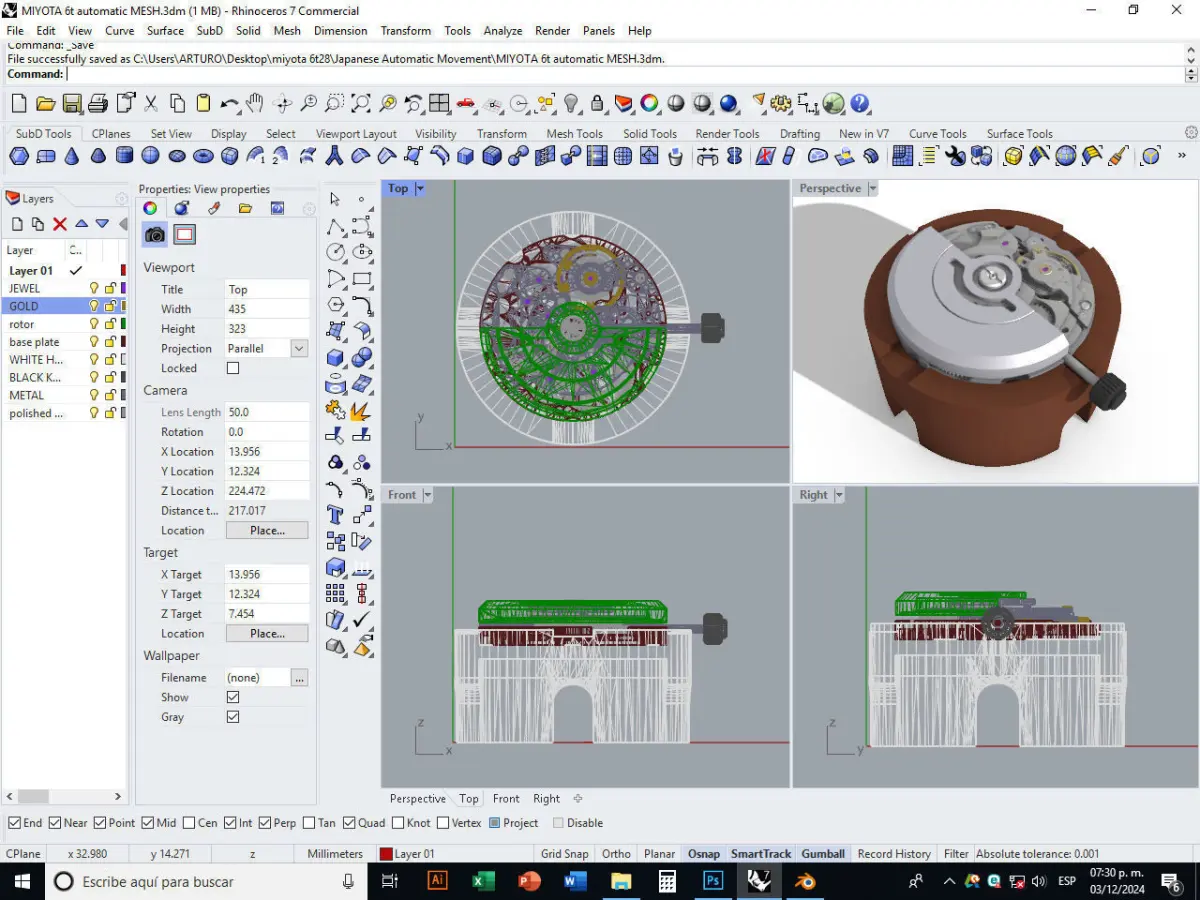Screen dimensions: 1200x900
Task: Open Help with the question mark icon
Action: 860,103
